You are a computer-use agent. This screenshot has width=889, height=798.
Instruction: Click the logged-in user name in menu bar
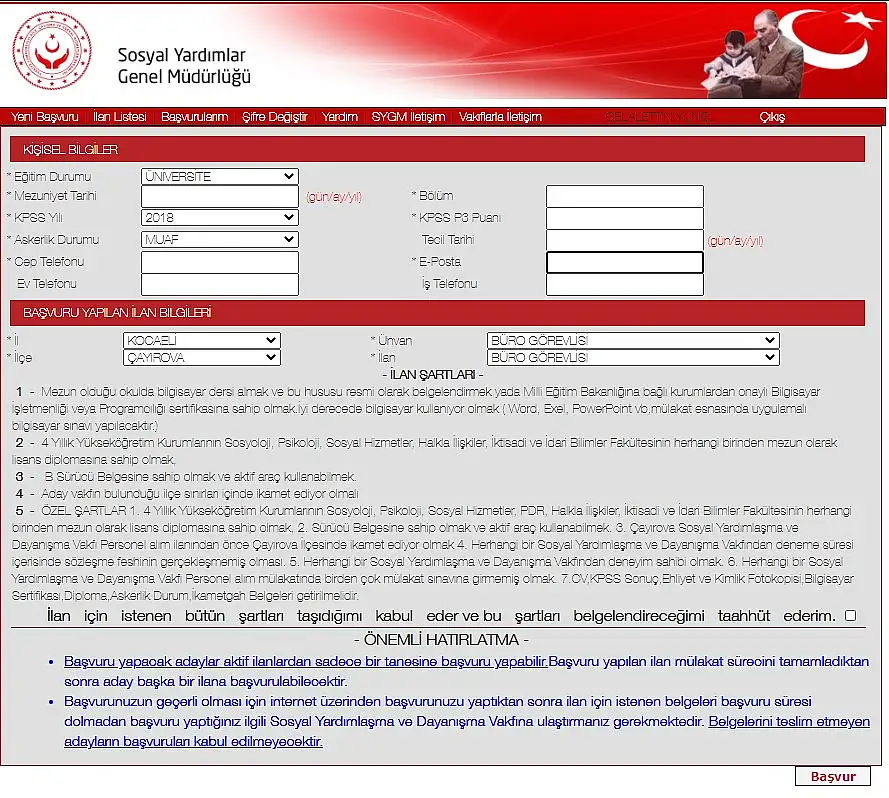(x=658, y=117)
